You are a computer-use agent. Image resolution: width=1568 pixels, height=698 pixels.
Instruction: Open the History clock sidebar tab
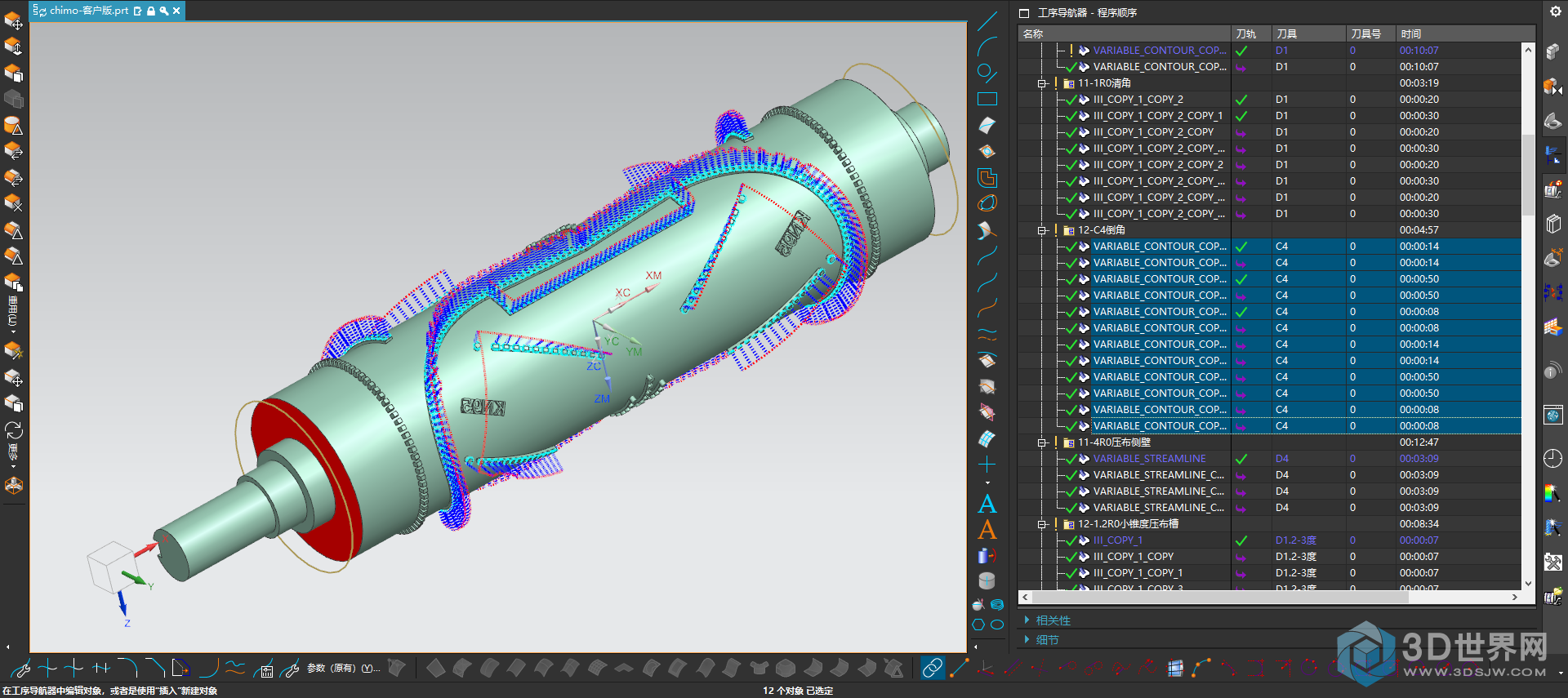pos(1553,459)
